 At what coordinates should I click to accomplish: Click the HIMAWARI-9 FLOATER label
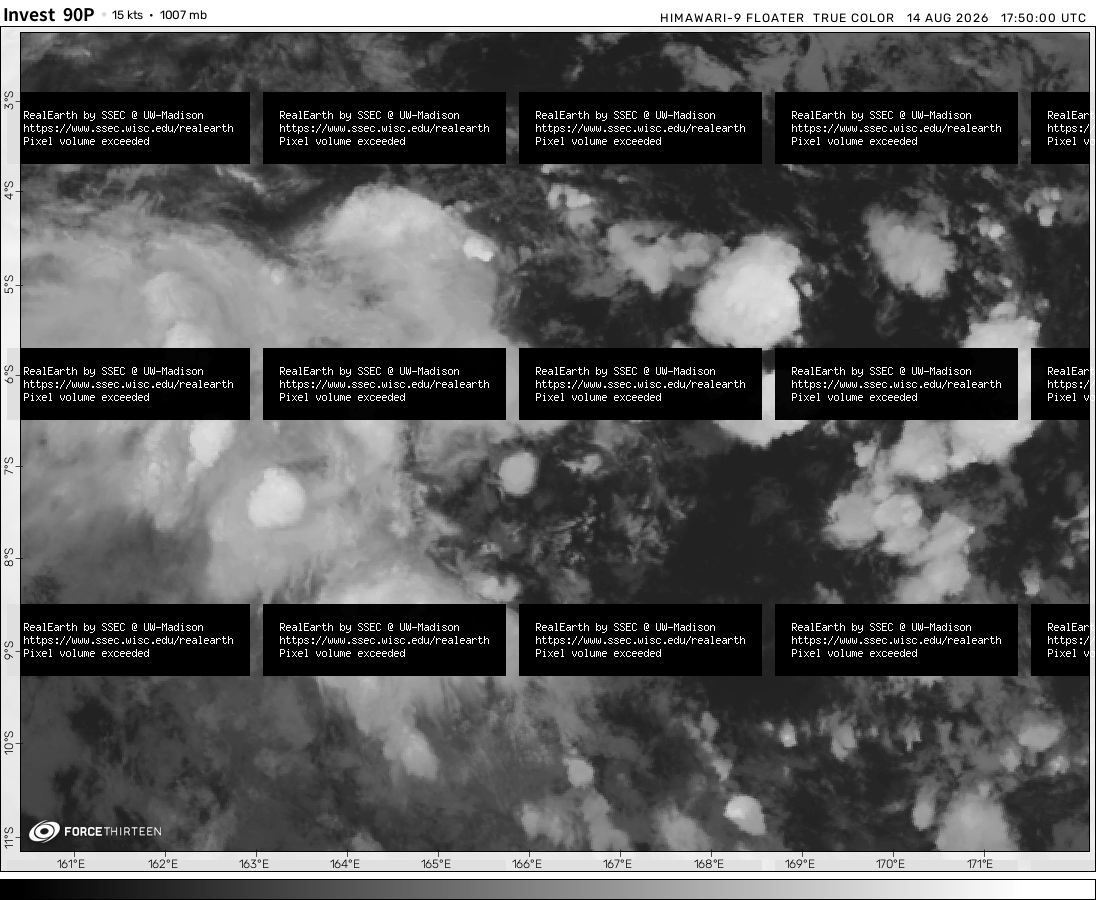point(732,18)
